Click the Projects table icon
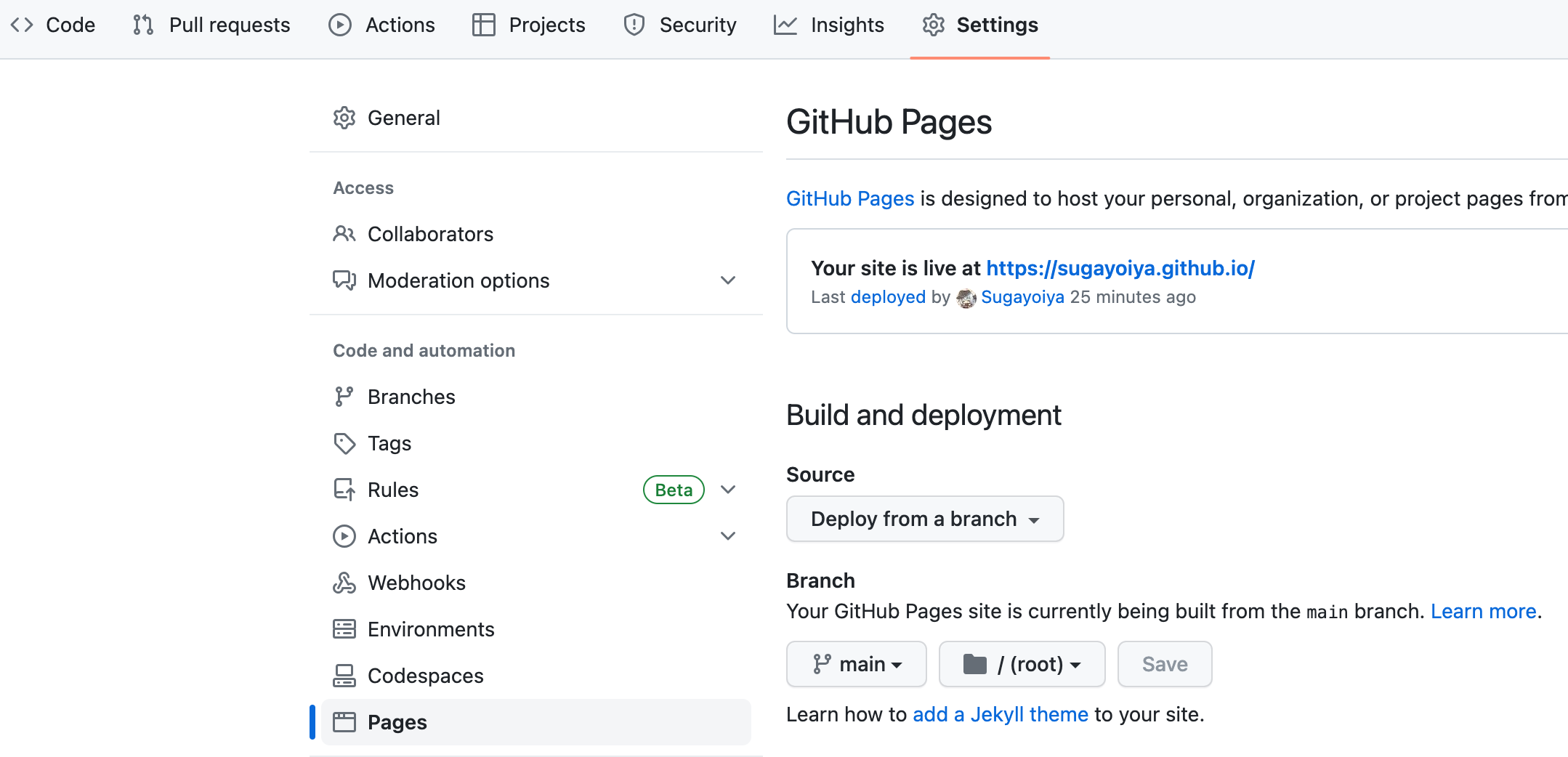 click(484, 25)
